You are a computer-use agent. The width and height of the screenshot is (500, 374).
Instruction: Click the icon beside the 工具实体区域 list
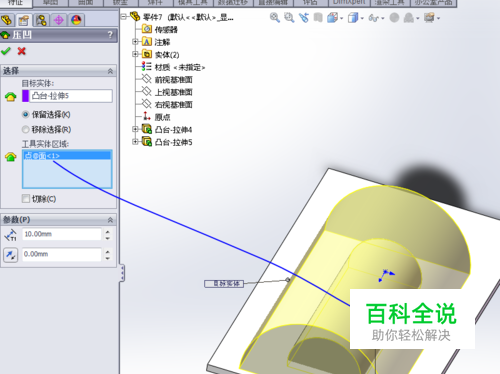11,157
